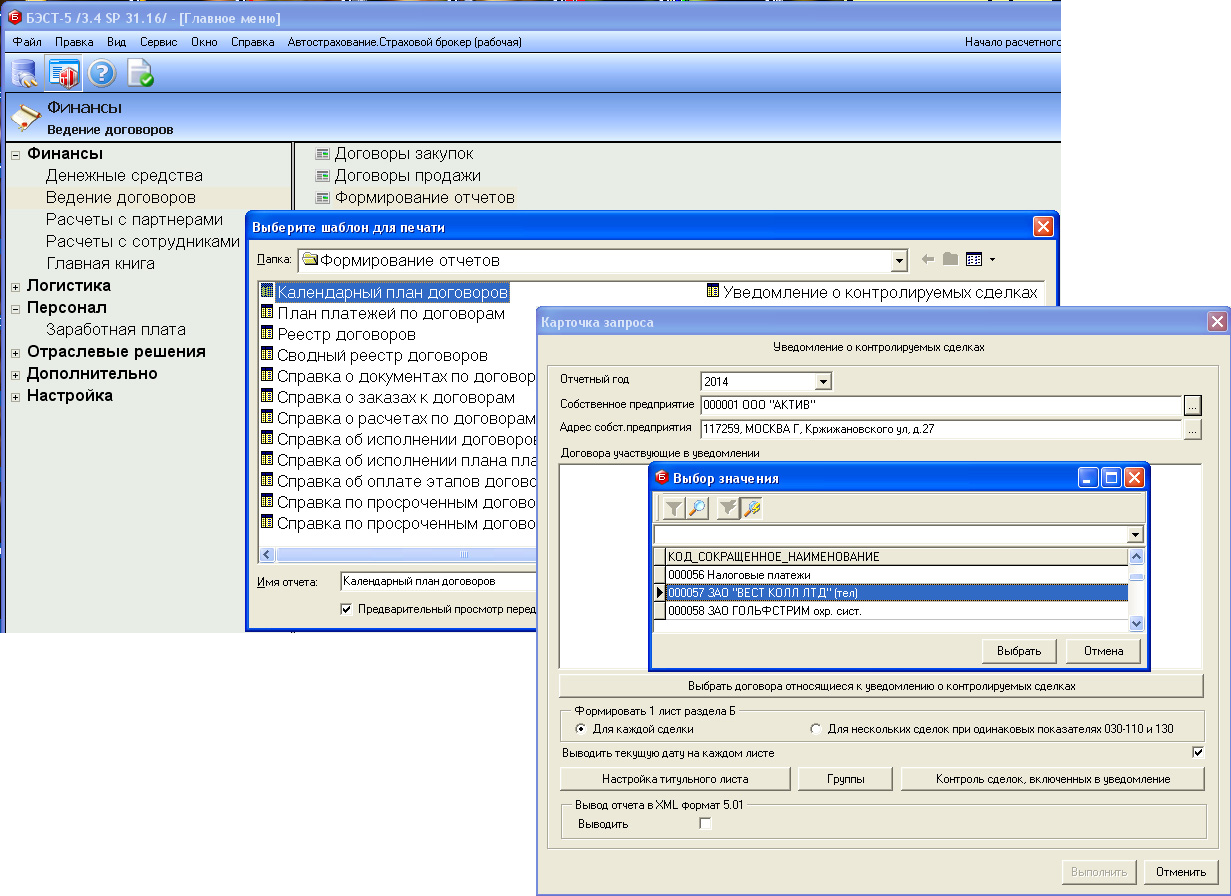Image resolution: width=1231 pixels, height=896 pixels.
Task: Click the database connection toolbar icon
Action: point(24,73)
